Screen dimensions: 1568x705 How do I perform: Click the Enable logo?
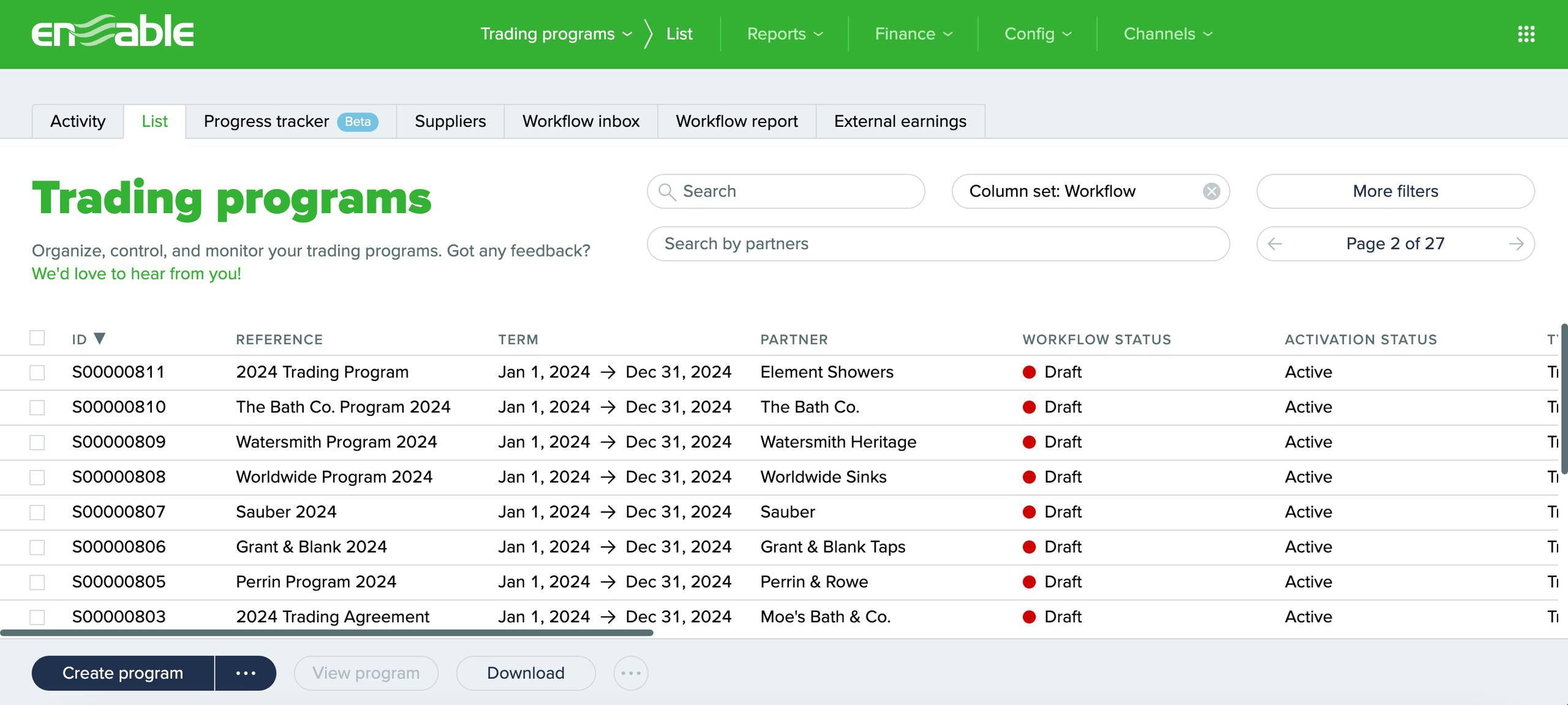pyautogui.click(x=113, y=31)
